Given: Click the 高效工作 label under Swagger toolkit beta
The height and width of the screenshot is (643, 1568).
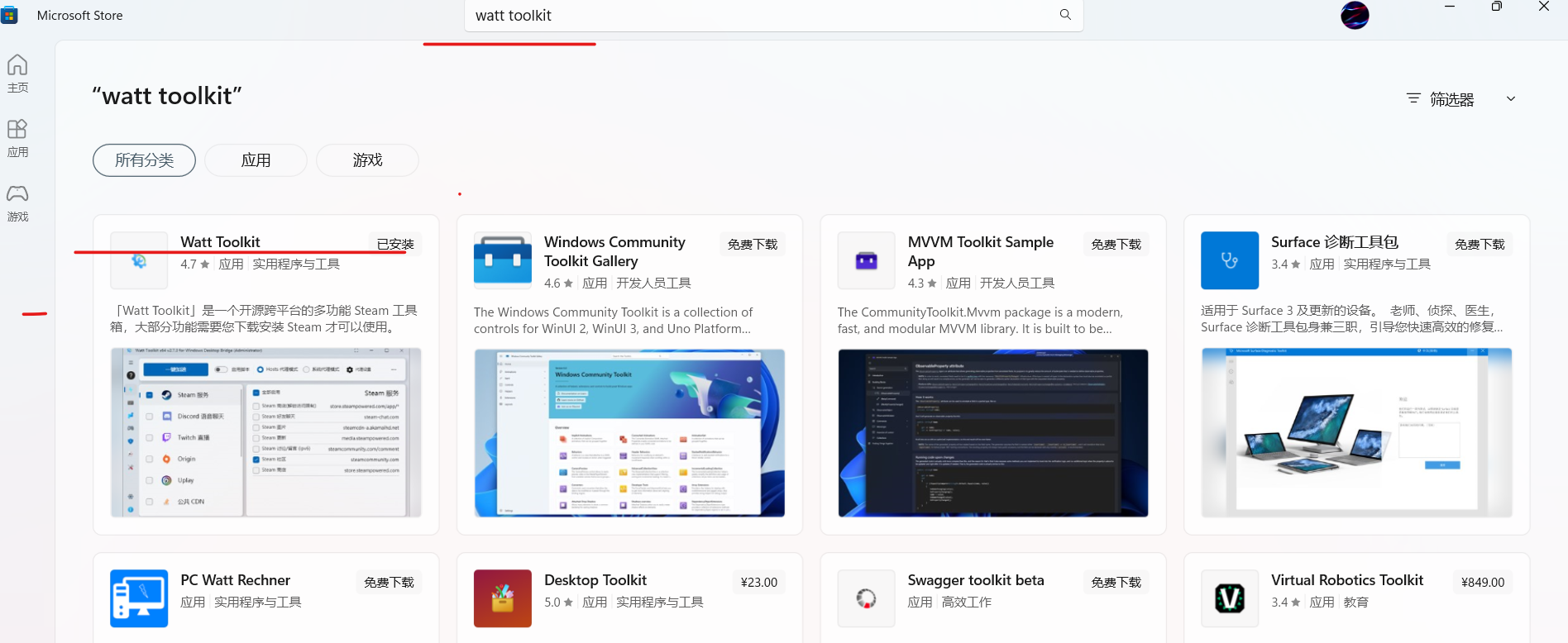Looking at the screenshot, I should point(967,603).
